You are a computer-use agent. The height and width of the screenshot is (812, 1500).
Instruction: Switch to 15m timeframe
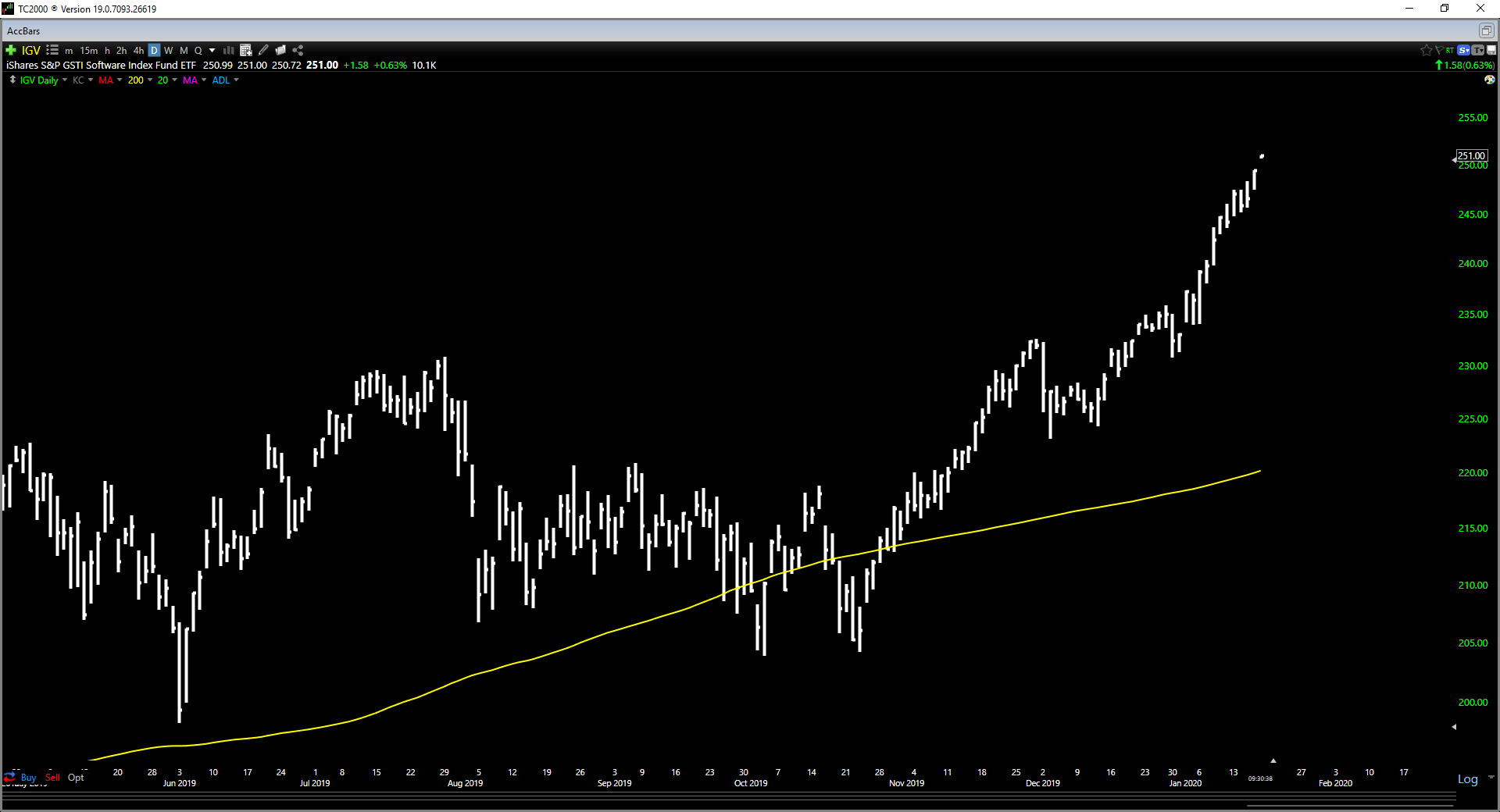[x=89, y=51]
